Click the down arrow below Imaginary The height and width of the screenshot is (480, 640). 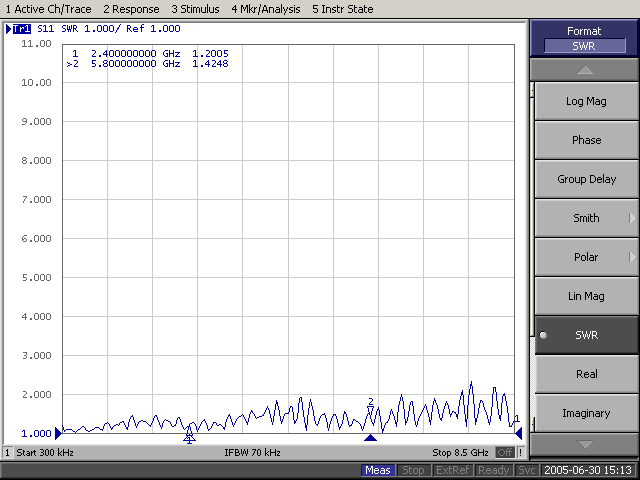click(584, 444)
